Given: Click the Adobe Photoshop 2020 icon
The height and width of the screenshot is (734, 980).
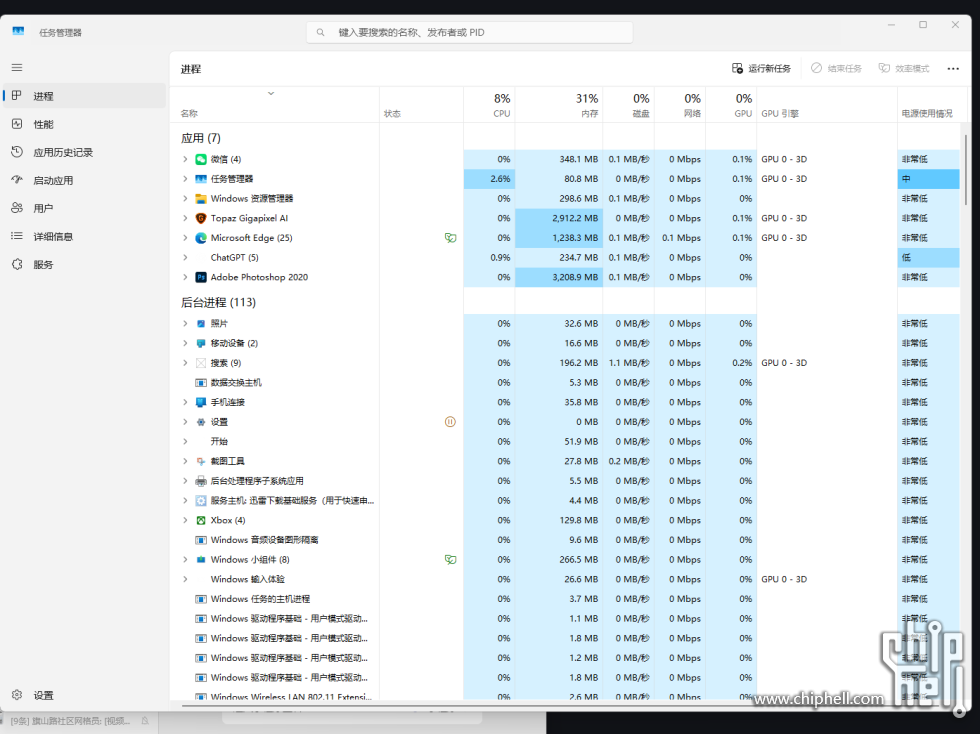Looking at the screenshot, I should coord(201,277).
